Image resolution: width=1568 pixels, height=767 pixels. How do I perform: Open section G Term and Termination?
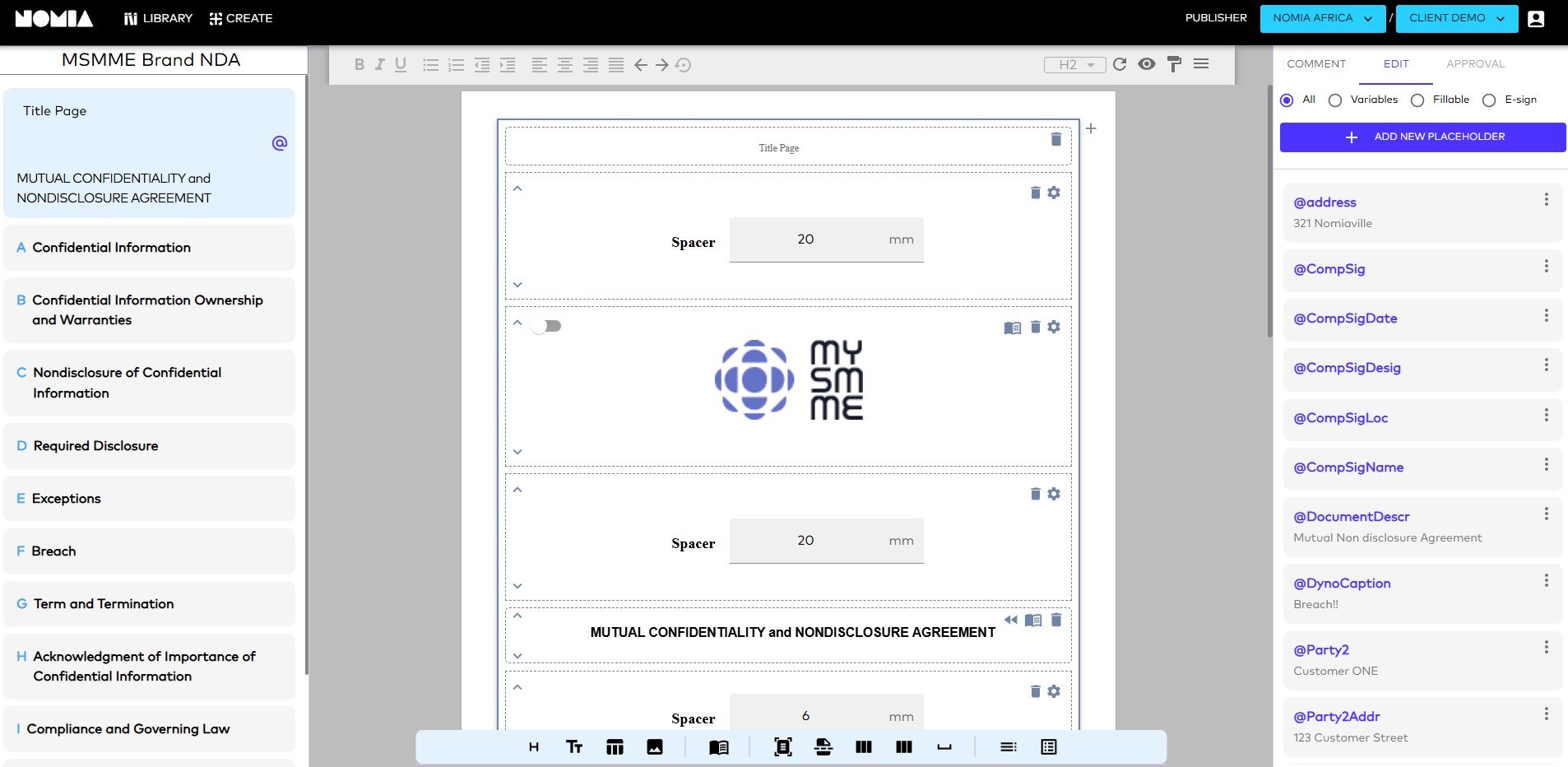coord(149,604)
